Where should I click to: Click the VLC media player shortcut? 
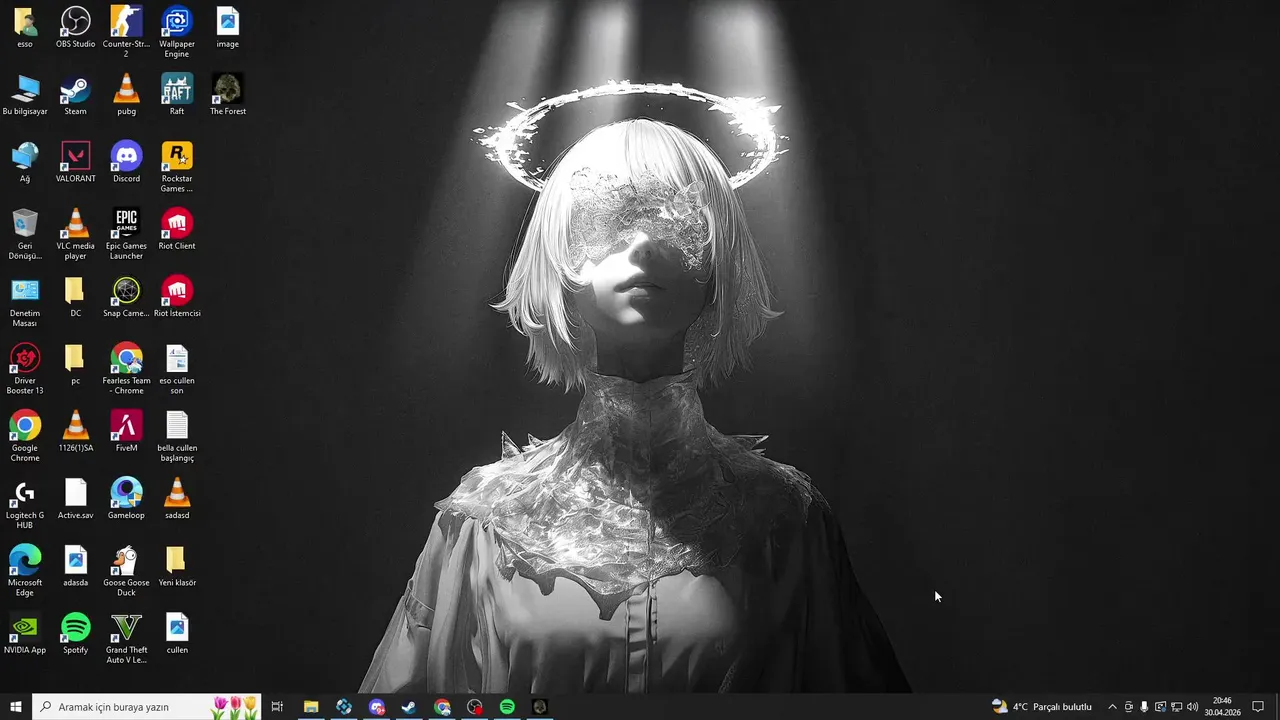click(76, 233)
